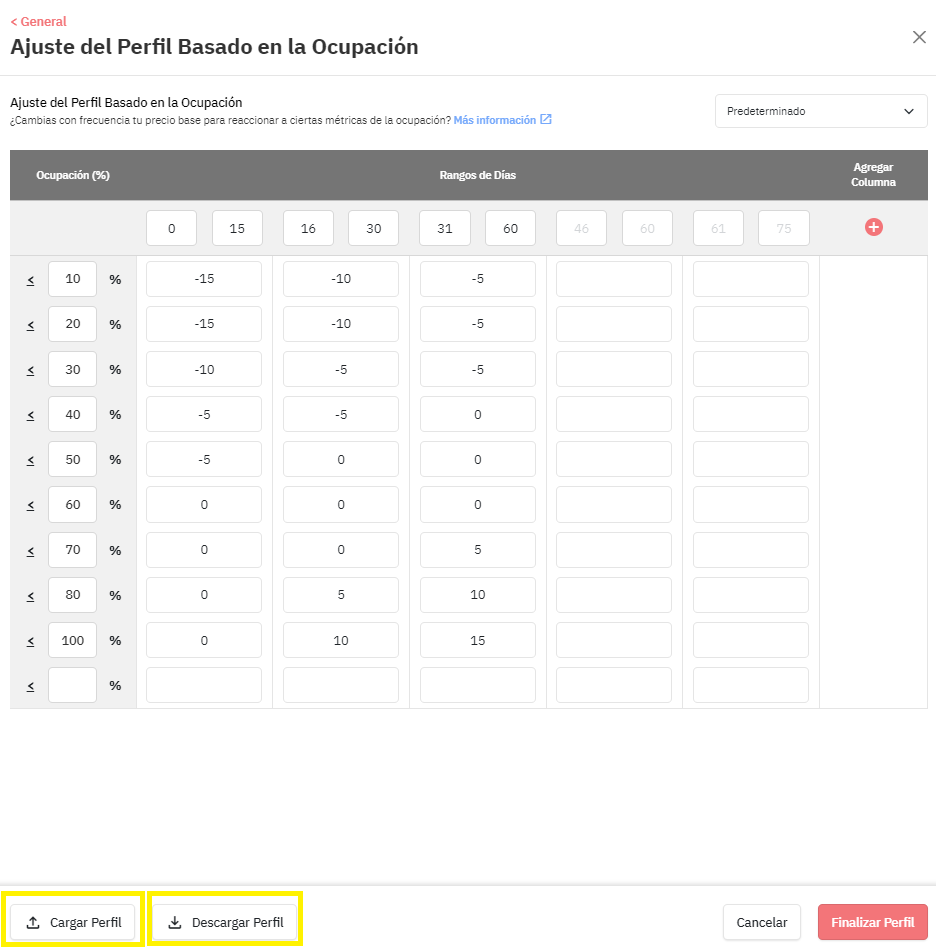The width and height of the screenshot is (936, 948).
Task: Click the Cancelar button
Action: 762,923
